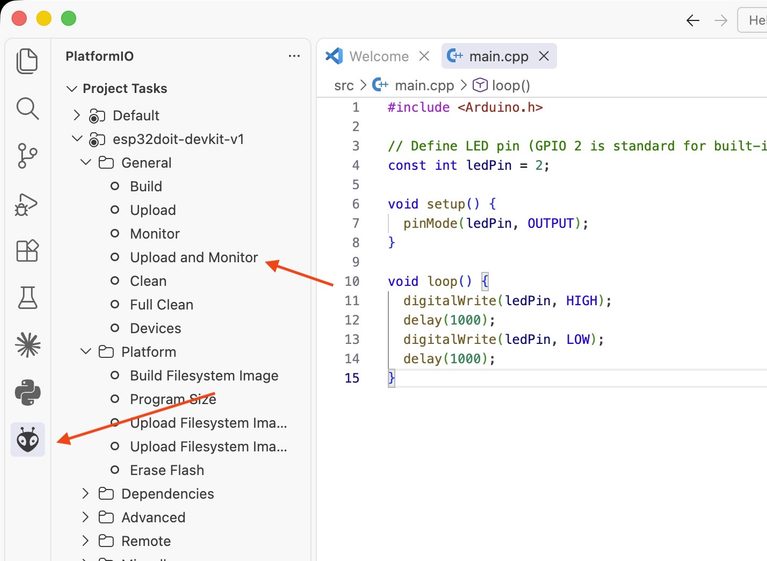This screenshot has height=561, width=767.
Task: Open the Testing beaker icon
Action: click(x=27, y=297)
